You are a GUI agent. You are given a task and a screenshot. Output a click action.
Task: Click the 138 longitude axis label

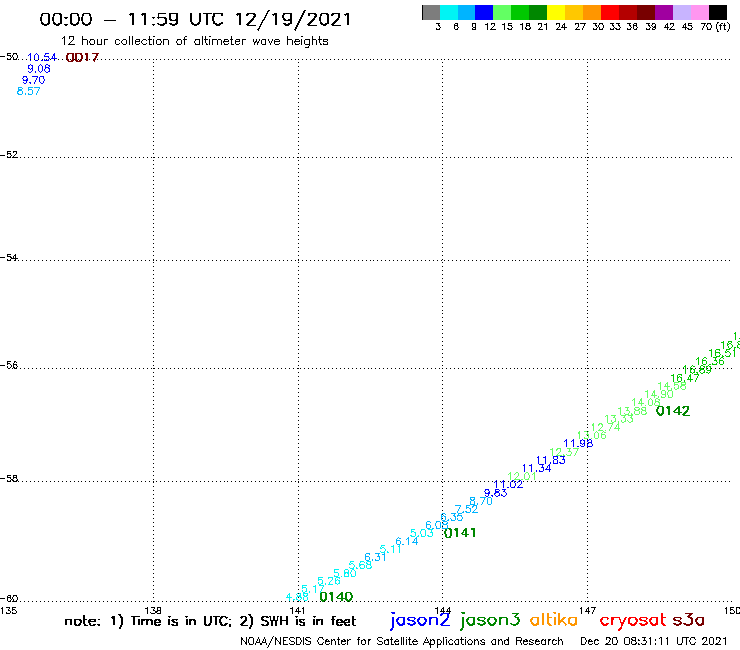coord(153,610)
